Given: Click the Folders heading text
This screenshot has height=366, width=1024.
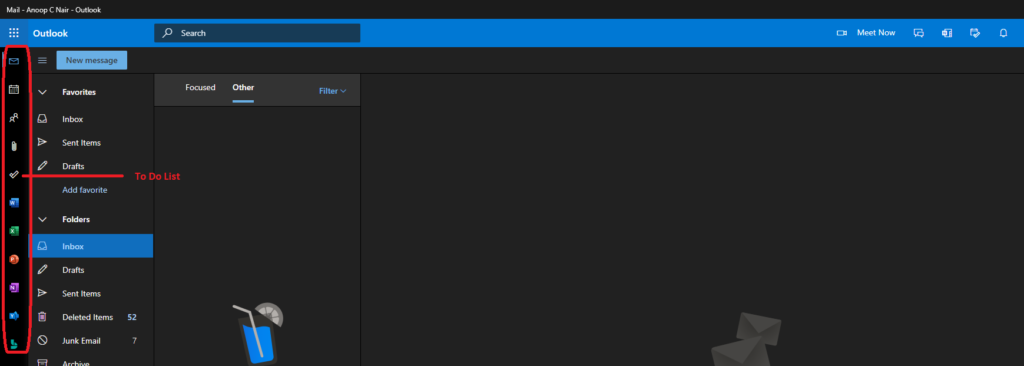Looking at the screenshot, I should 76,220.
